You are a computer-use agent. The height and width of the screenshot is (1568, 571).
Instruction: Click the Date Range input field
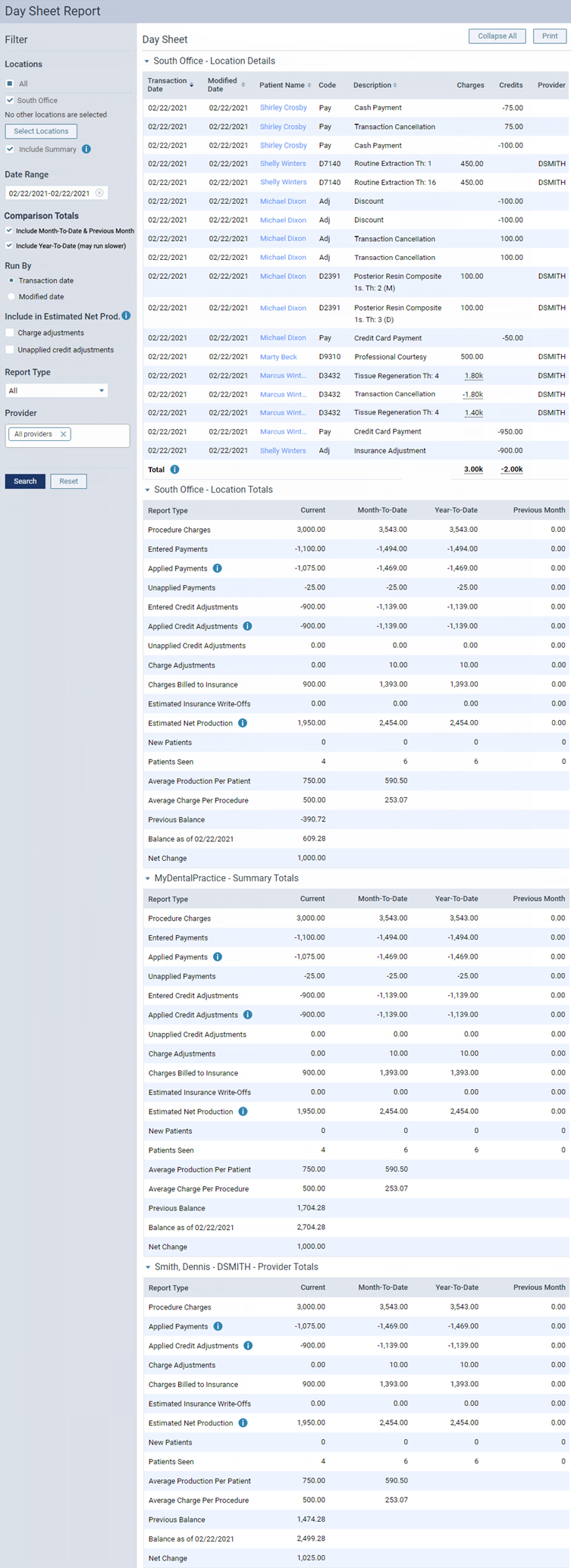pos(49,193)
